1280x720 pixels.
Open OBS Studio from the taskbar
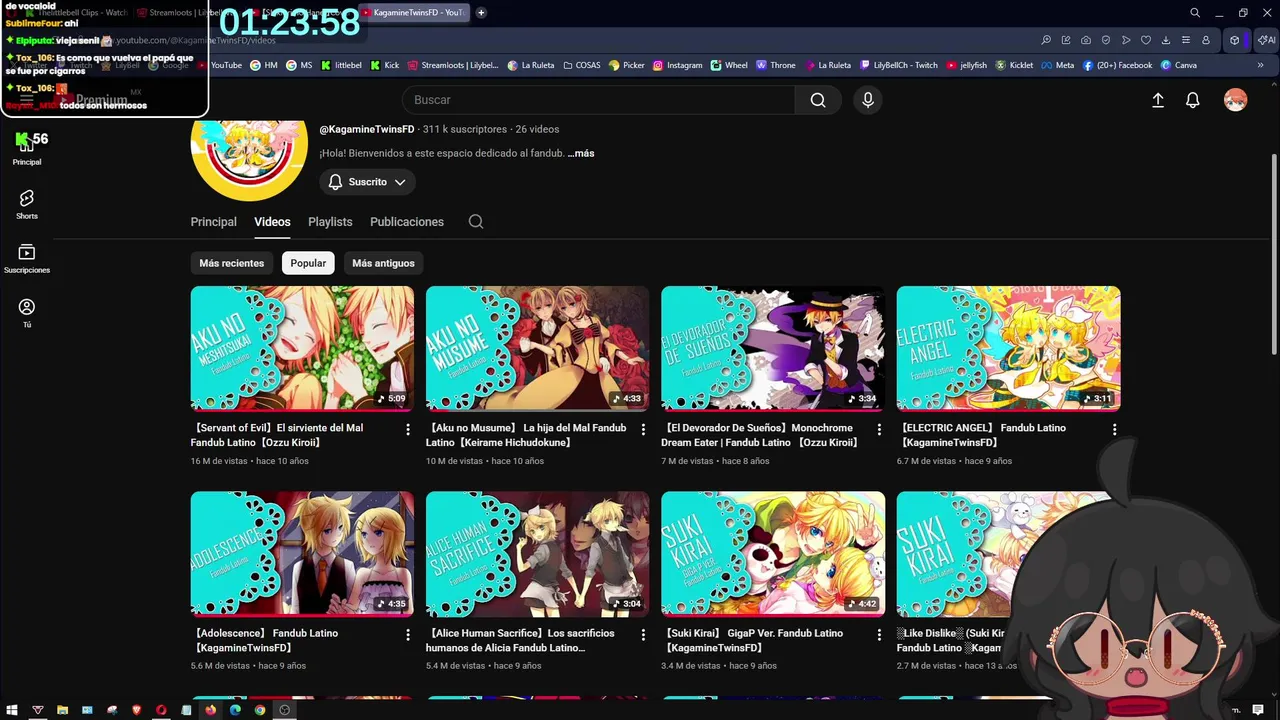(285, 710)
